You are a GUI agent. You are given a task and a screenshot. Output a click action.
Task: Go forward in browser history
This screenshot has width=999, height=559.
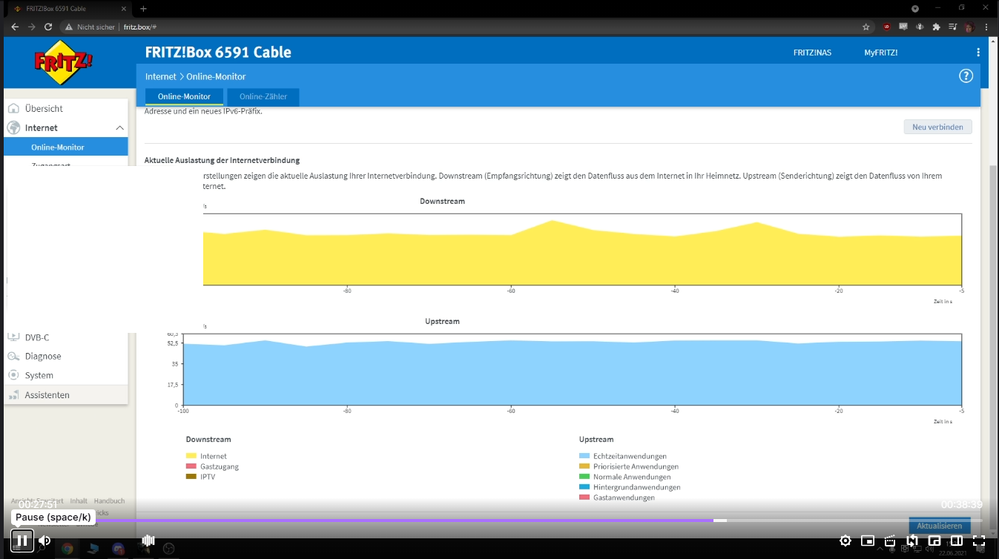click(31, 27)
